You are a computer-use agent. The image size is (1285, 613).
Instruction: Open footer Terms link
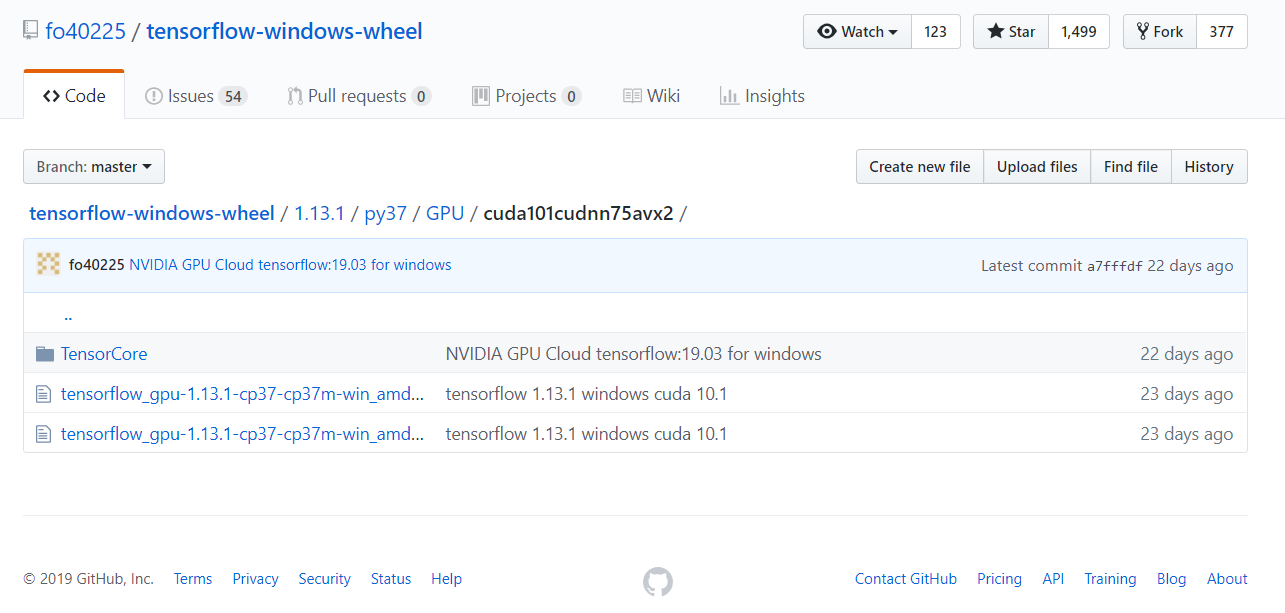click(193, 579)
